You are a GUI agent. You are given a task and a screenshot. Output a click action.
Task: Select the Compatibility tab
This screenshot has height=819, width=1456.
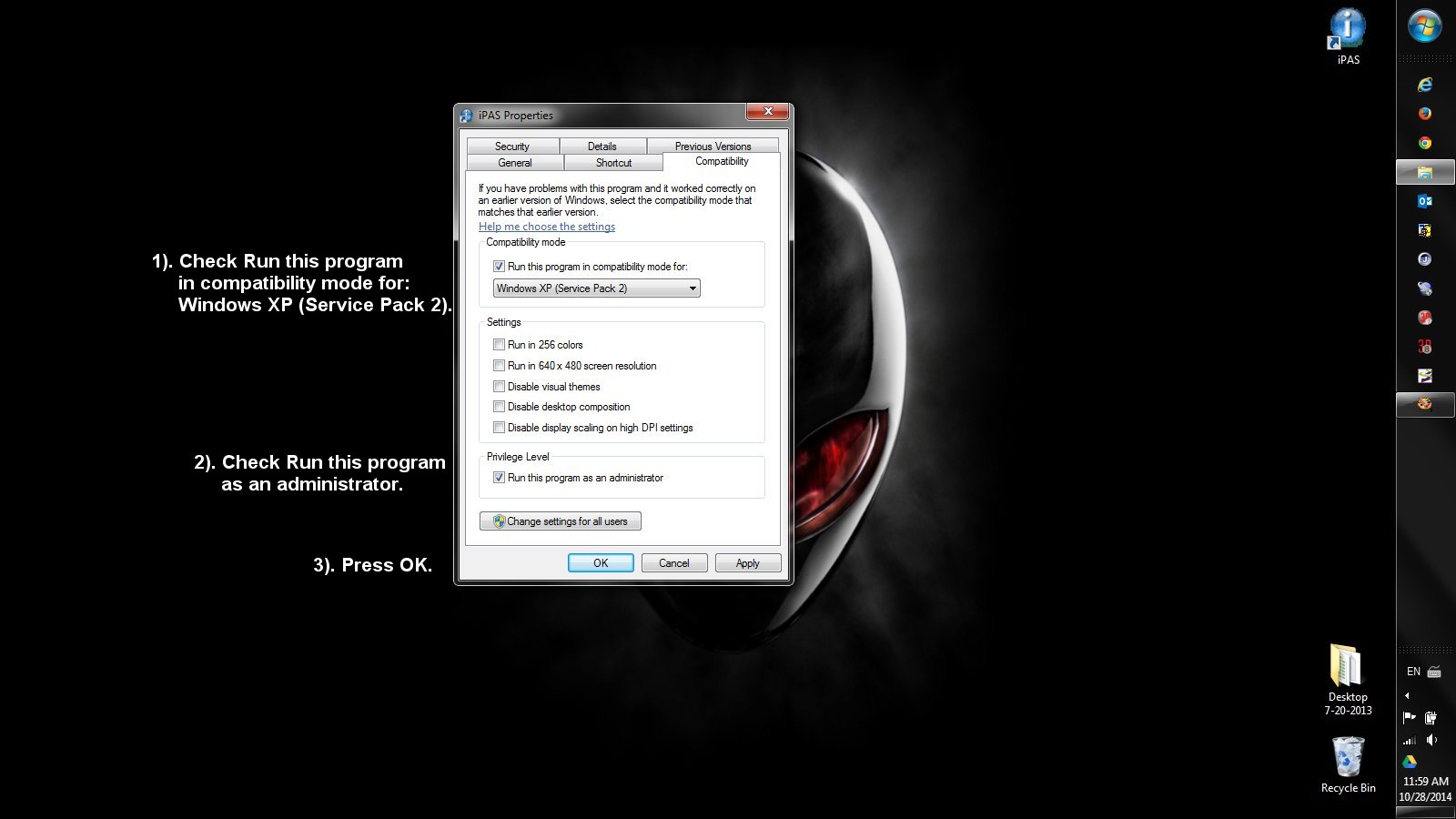722,161
